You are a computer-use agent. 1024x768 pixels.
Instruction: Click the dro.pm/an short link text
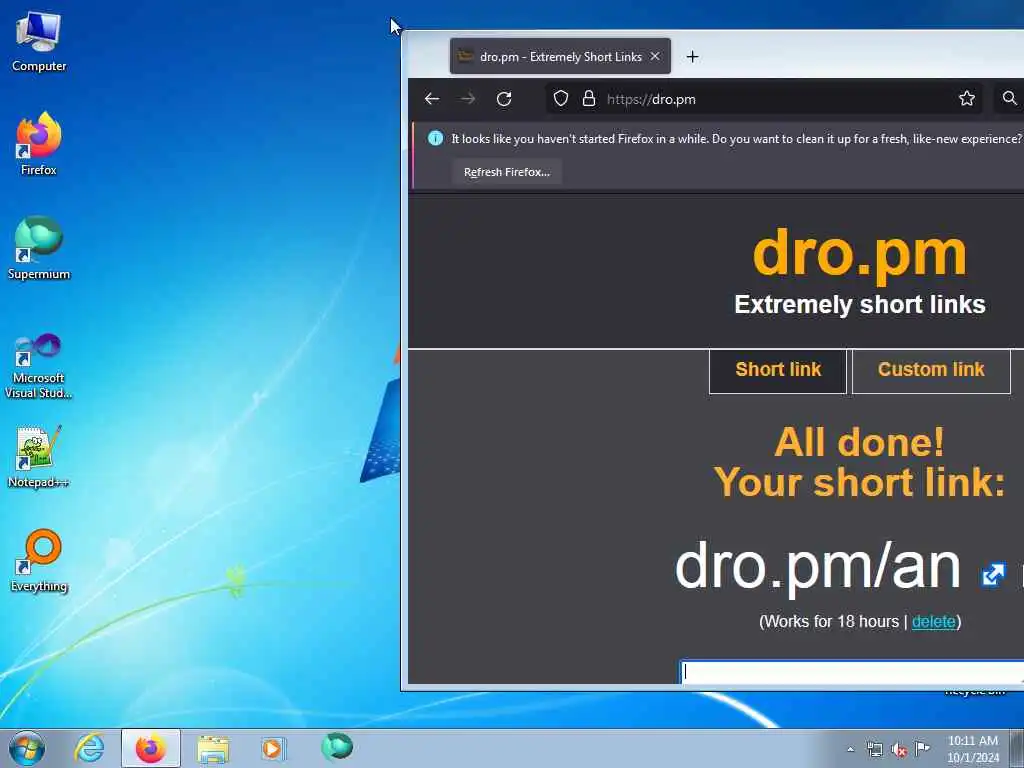pyautogui.click(x=818, y=567)
